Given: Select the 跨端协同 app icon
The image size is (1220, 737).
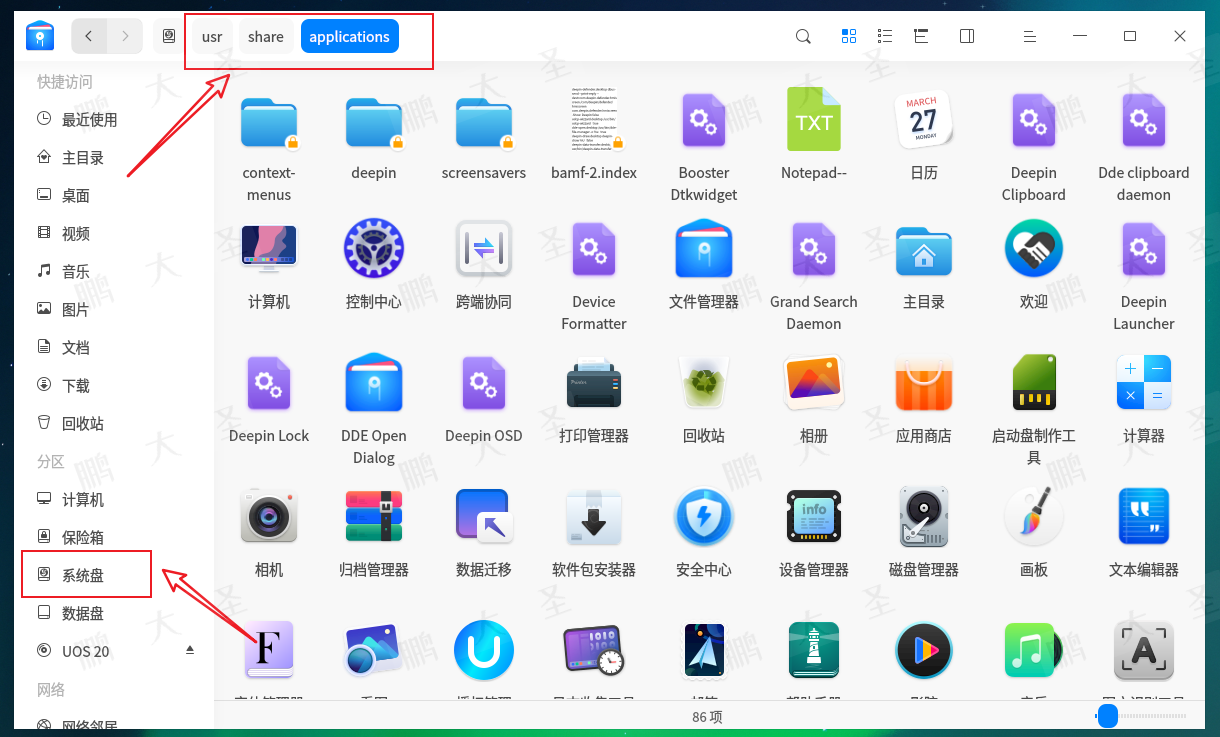Looking at the screenshot, I should [484, 249].
